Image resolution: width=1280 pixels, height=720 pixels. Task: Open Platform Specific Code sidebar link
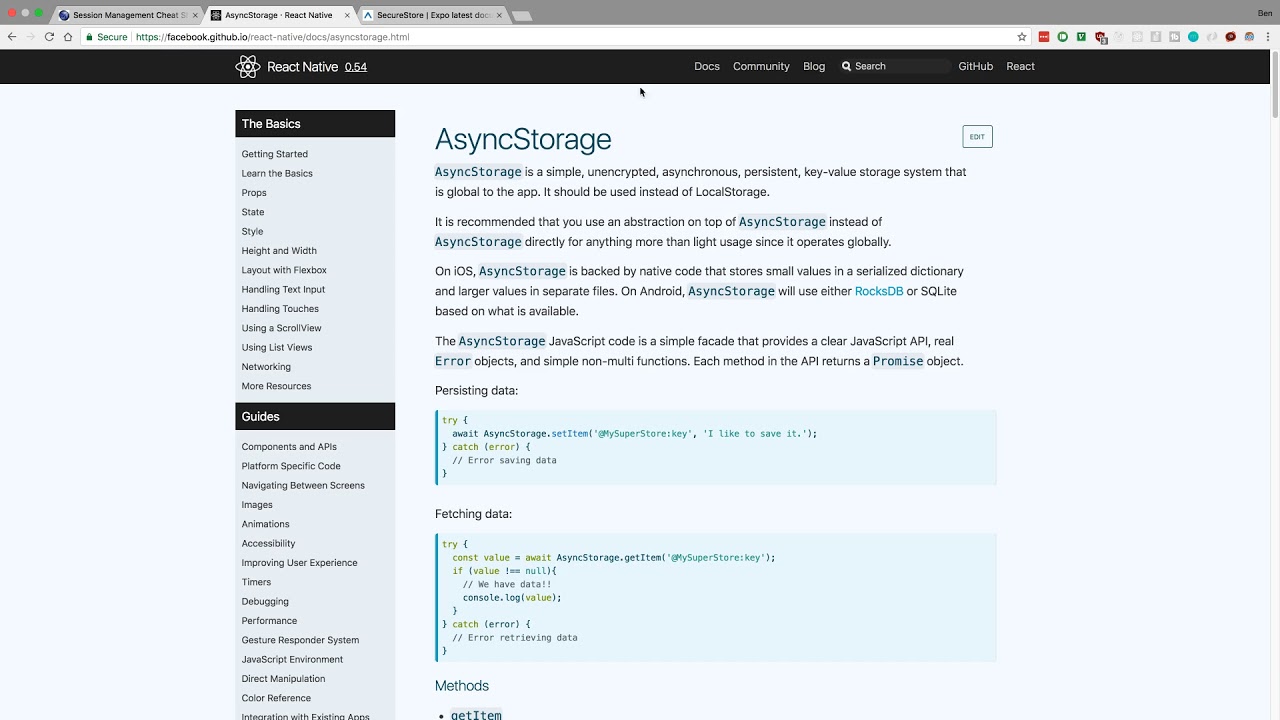pyautogui.click(x=291, y=466)
